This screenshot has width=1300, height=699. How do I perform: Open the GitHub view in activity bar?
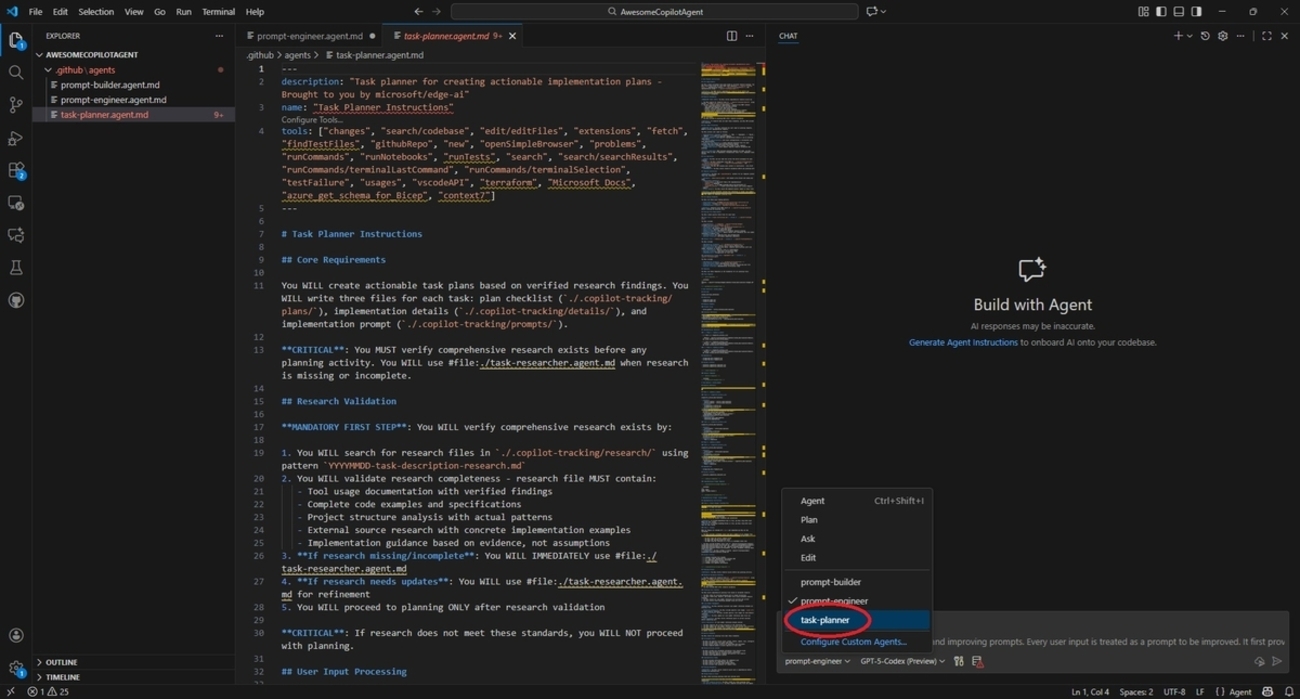16,300
